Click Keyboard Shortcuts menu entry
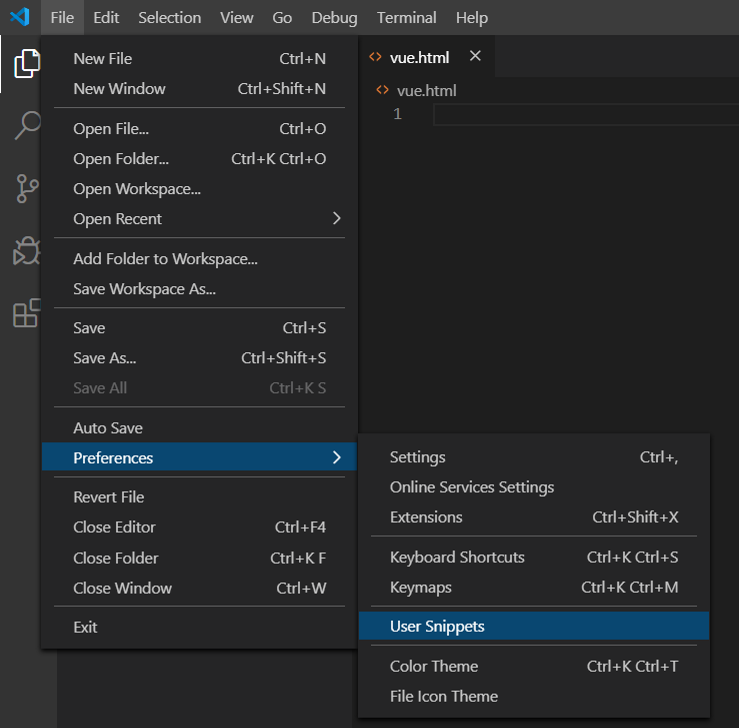This screenshot has height=728, width=740. [457, 557]
